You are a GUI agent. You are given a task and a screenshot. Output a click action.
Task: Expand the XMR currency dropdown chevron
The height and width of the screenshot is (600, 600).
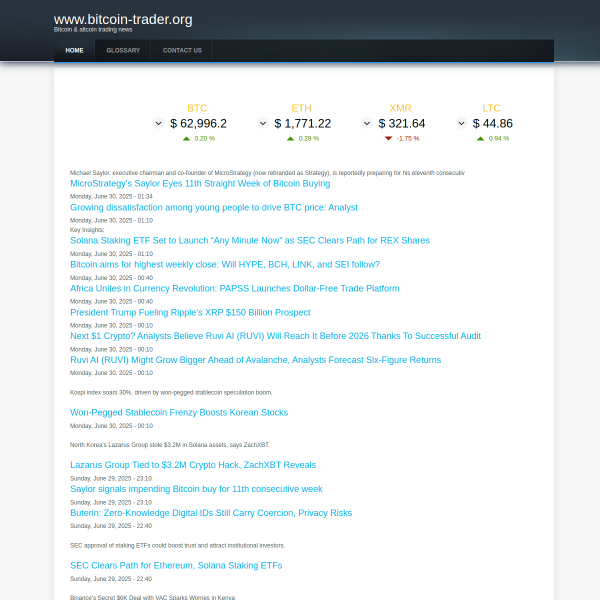[x=367, y=123]
